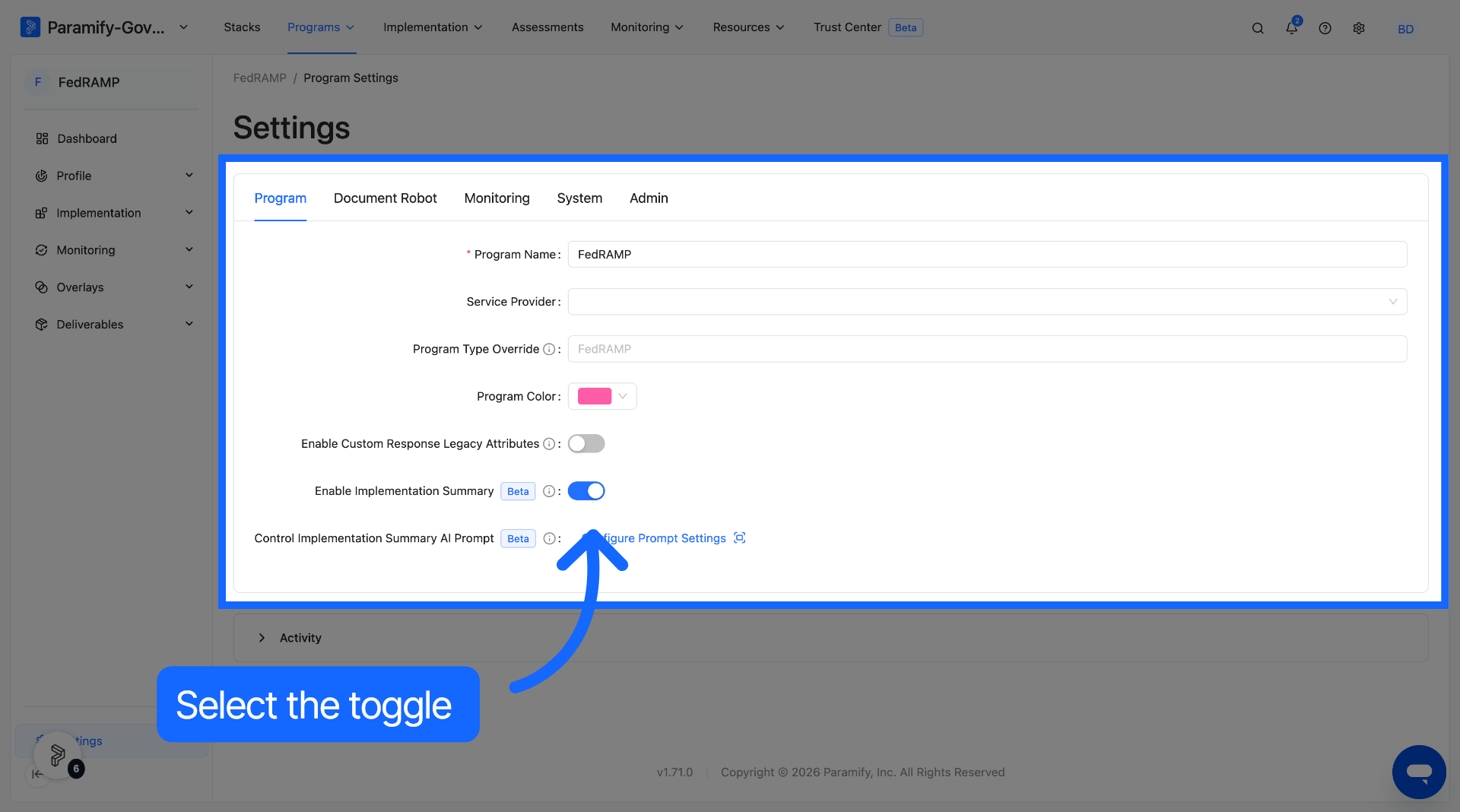Click the Dashboard grid icon in sidebar
The width and height of the screenshot is (1460, 812).
pos(42,138)
